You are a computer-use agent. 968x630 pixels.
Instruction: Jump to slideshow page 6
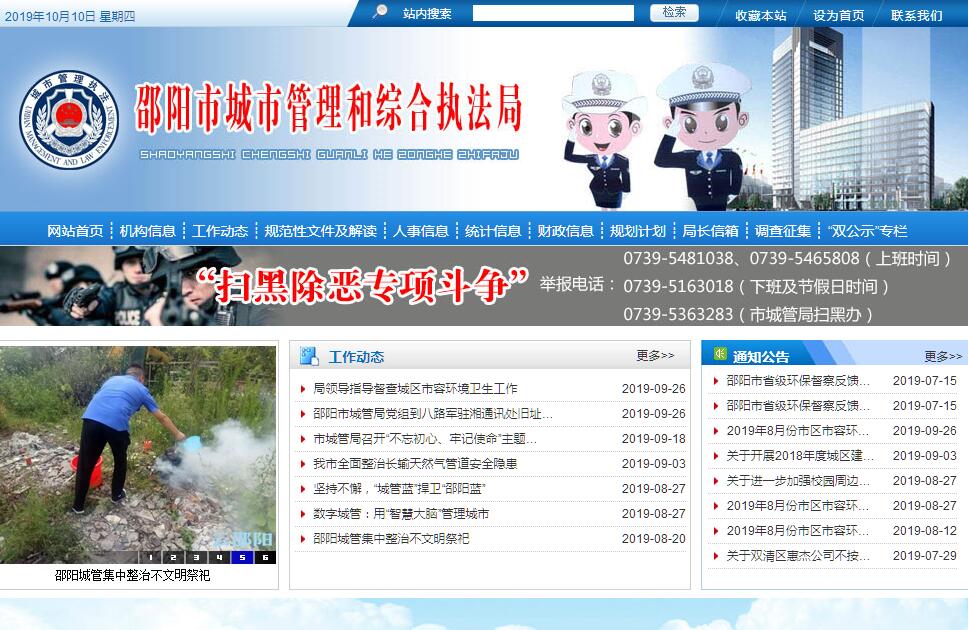tap(265, 557)
